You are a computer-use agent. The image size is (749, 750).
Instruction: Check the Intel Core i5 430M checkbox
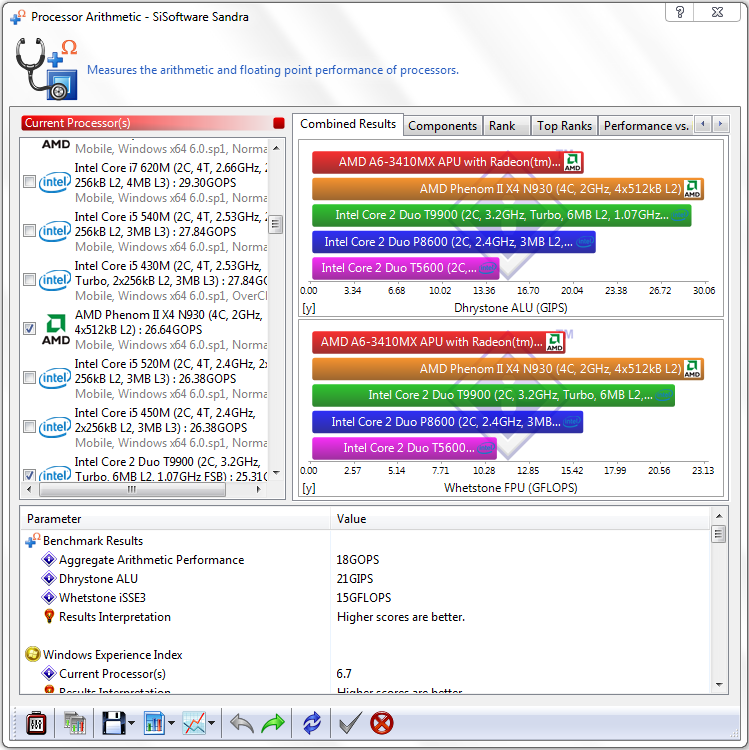click(30, 279)
